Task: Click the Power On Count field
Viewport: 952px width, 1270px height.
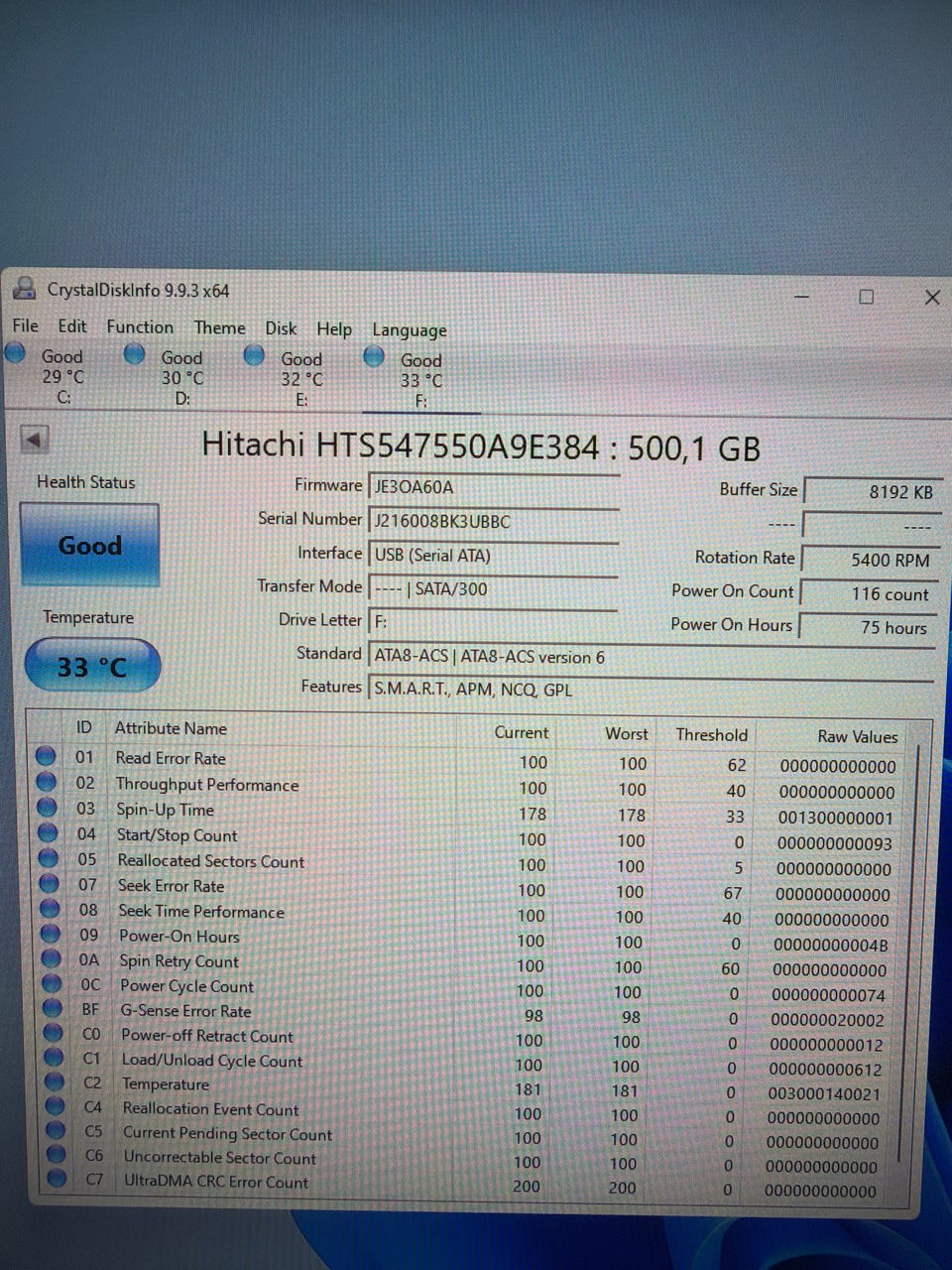Action: click(x=868, y=593)
